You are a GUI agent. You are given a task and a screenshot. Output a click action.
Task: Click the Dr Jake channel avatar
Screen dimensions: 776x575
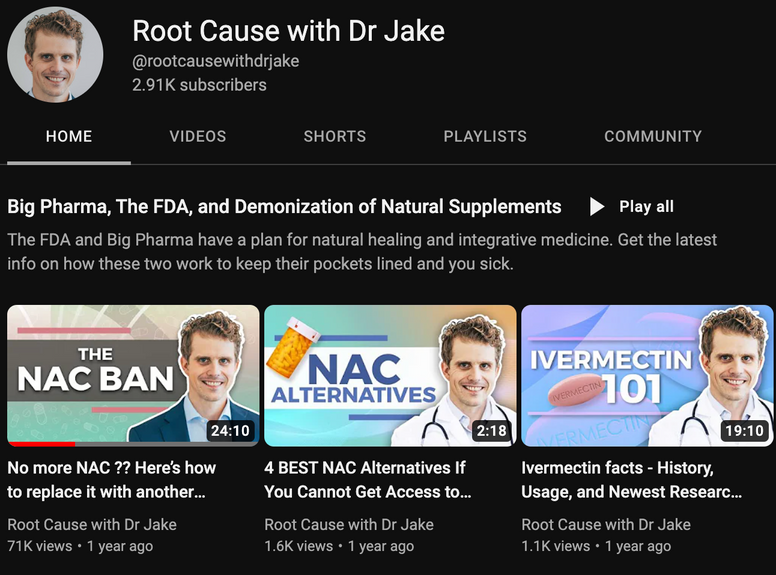point(55,55)
